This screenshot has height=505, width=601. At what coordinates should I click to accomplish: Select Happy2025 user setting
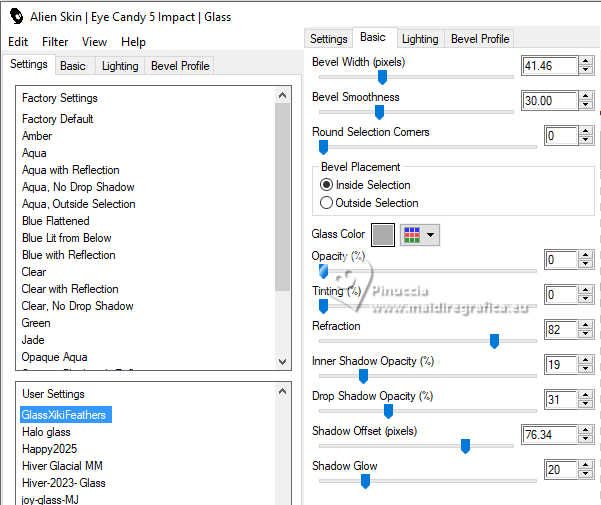point(49,449)
